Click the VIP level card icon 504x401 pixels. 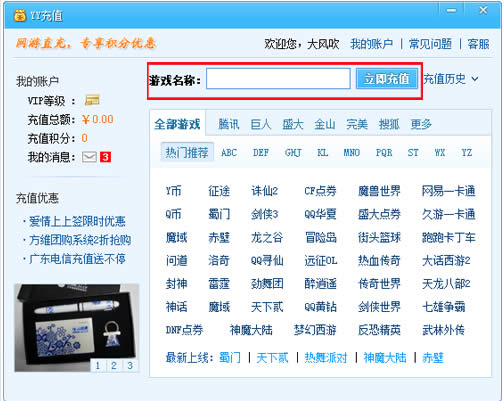pyautogui.click(x=92, y=100)
